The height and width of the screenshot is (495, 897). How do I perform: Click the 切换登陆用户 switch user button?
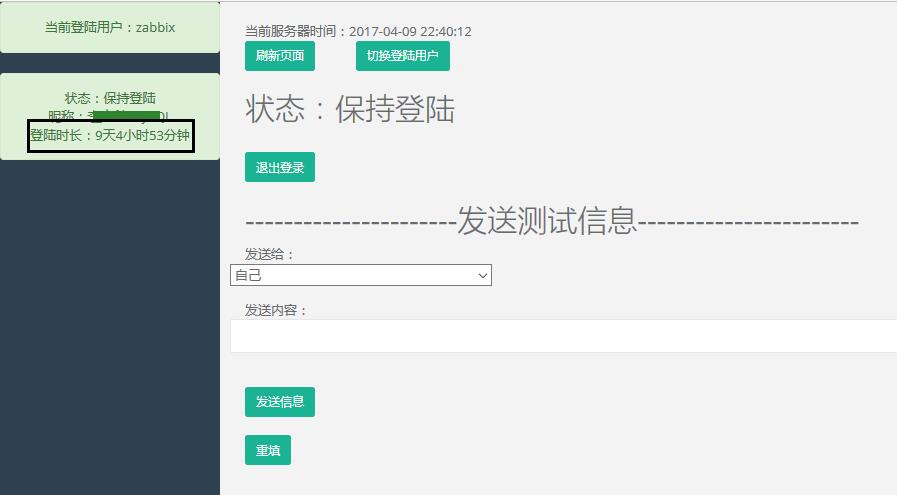[x=403, y=56]
